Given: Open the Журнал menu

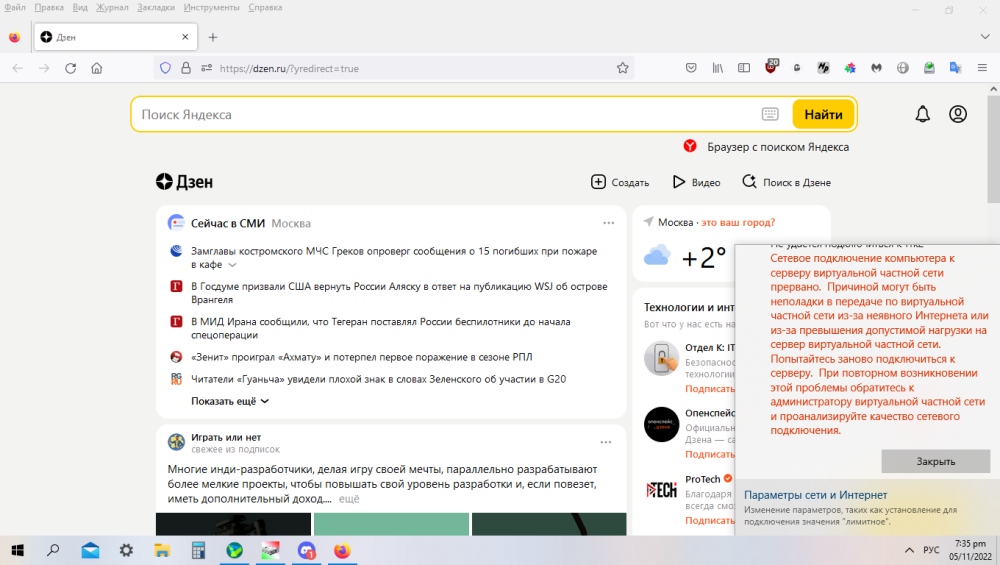Looking at the screenshot, I should (x=112, y=8).
